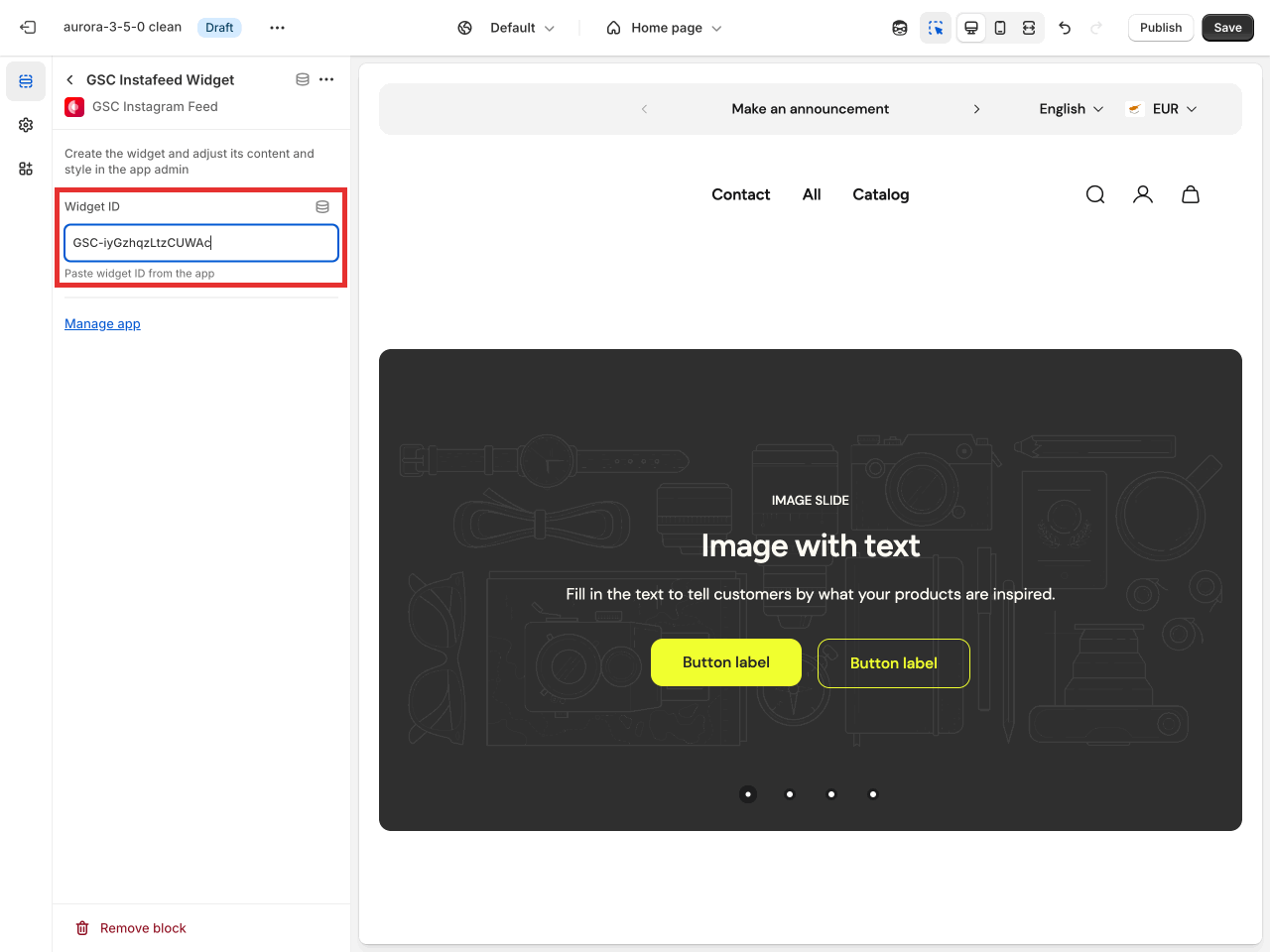Open the Contact navigation link
The image size is (1270, 952).
coord(740,194)
